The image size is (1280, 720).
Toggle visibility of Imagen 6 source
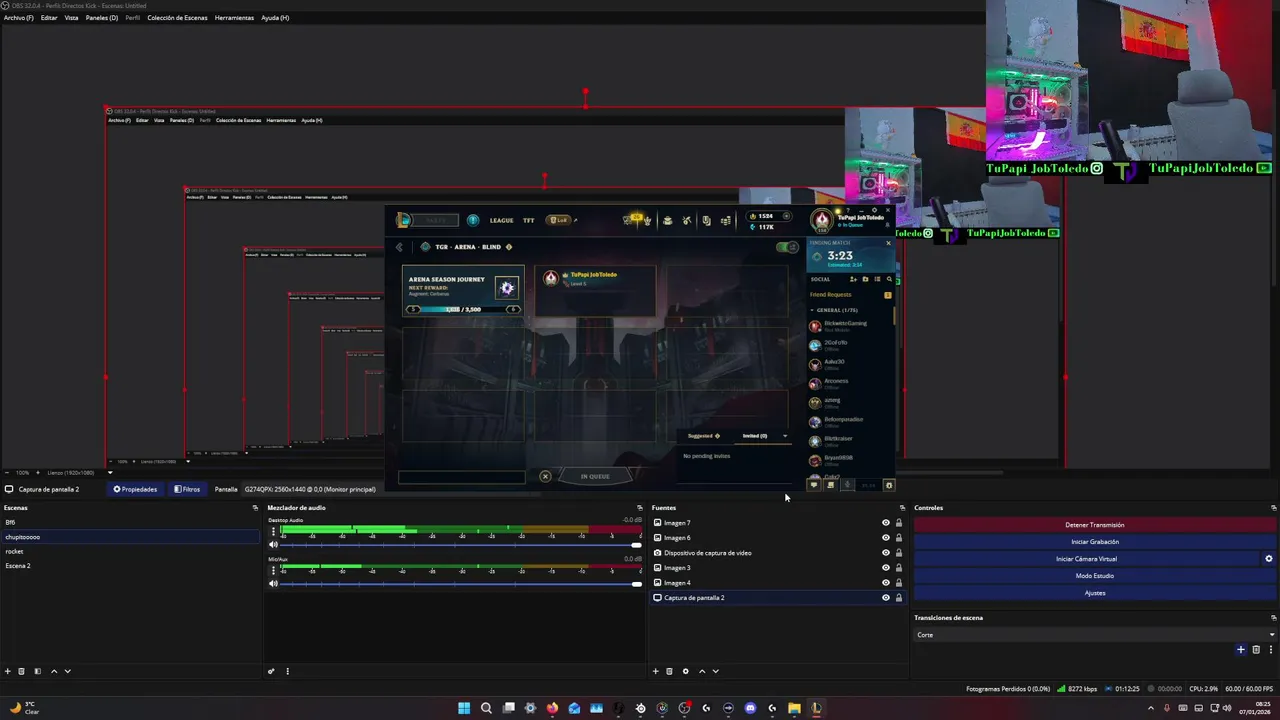point(885,538)
